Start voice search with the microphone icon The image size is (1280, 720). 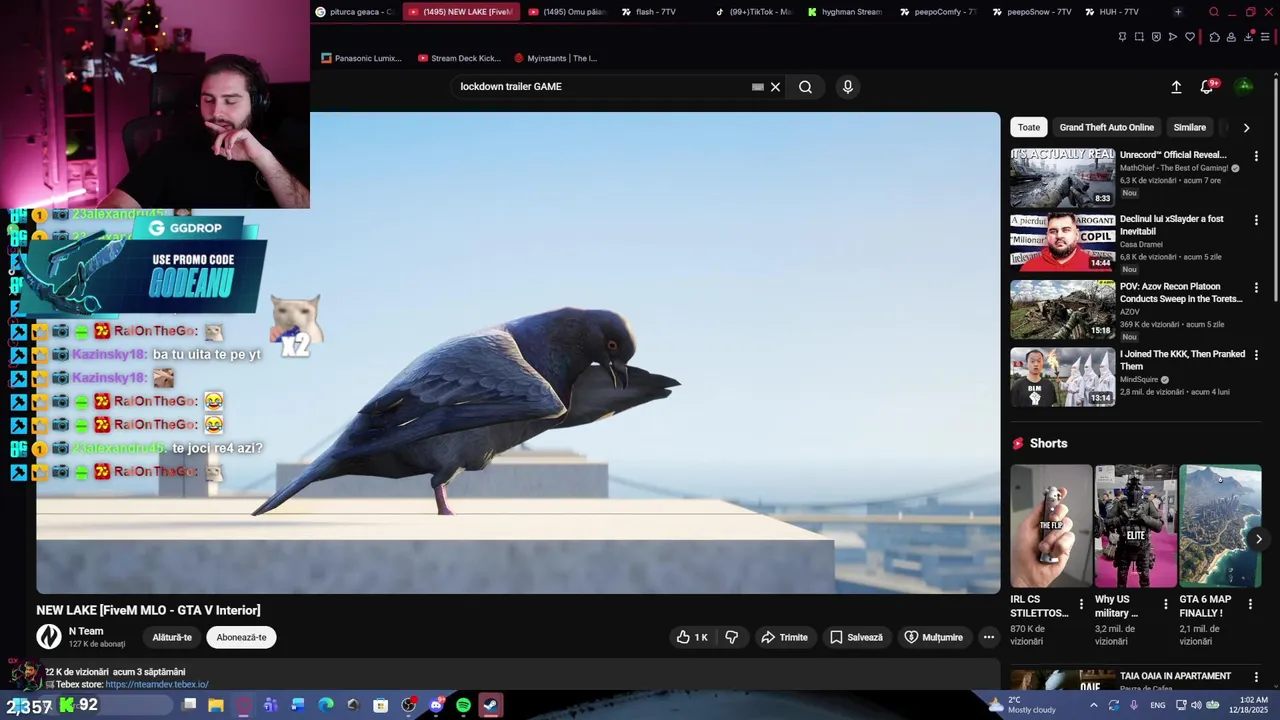click(848, 87)
